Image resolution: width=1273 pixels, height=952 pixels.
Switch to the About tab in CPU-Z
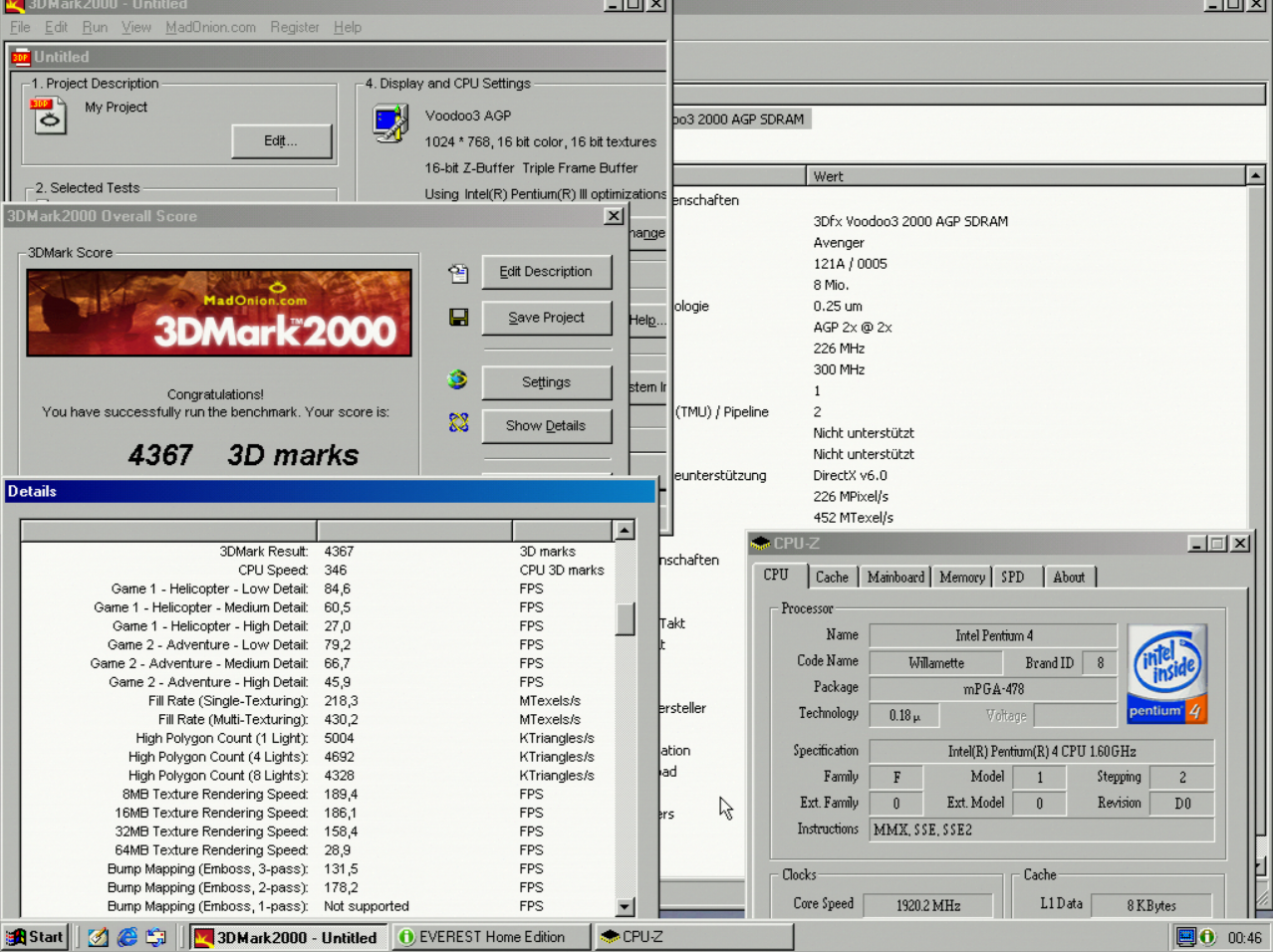(1069, 577)
